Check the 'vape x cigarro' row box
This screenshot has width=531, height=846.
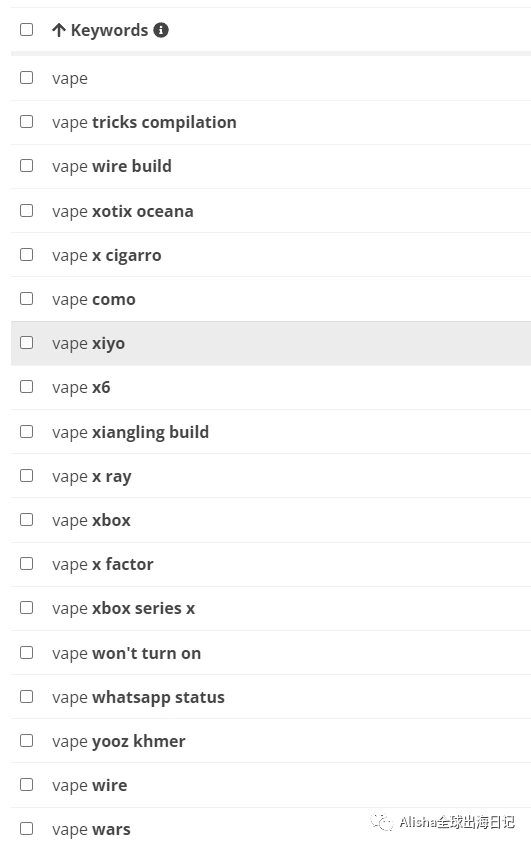[26, 255]
